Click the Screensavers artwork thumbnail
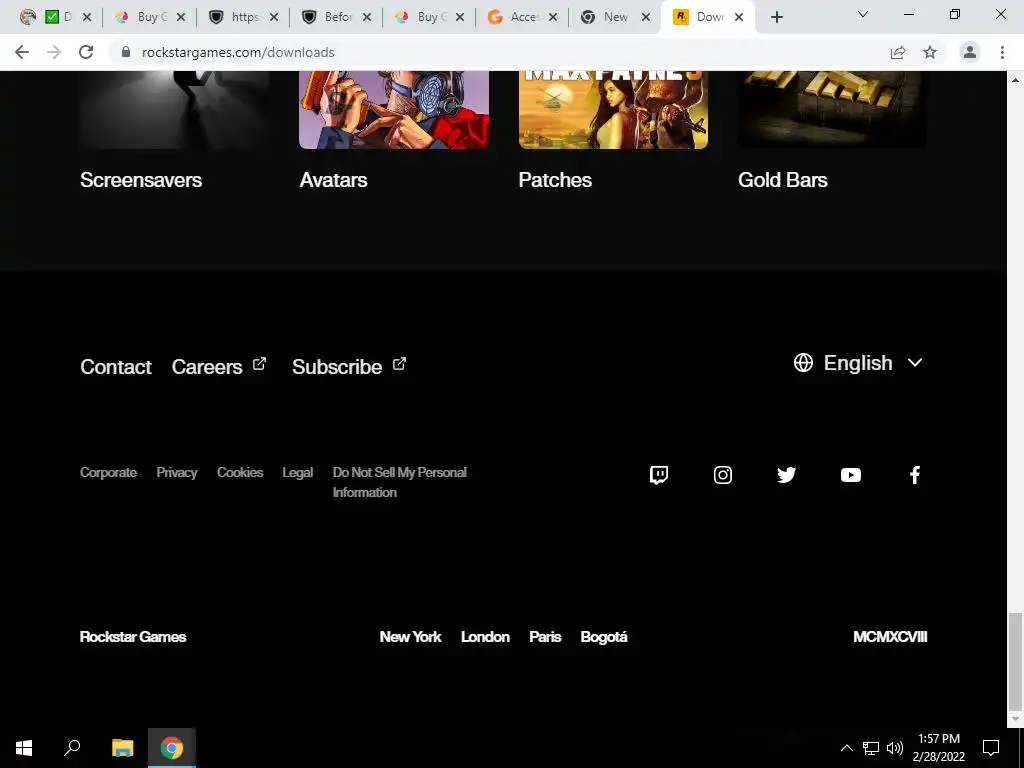Viewport: 1024px width, 768px height. 174,110
